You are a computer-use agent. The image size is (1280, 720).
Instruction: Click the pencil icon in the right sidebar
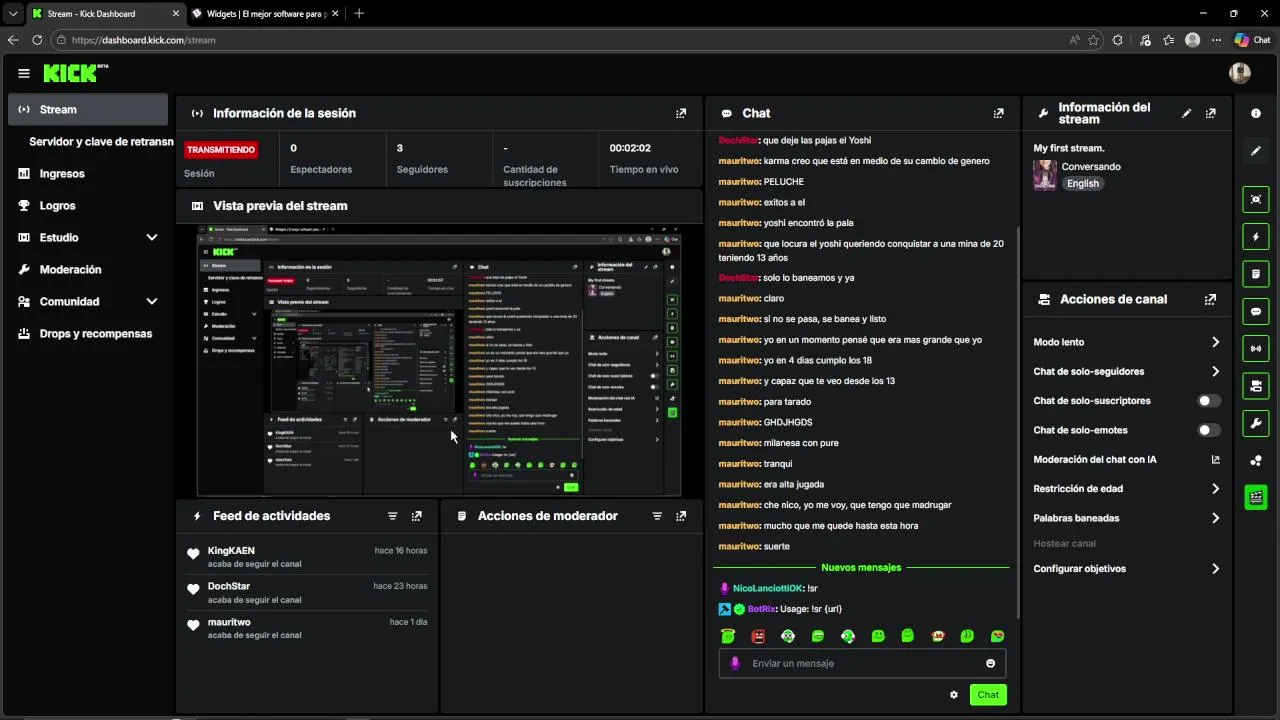1256,151
